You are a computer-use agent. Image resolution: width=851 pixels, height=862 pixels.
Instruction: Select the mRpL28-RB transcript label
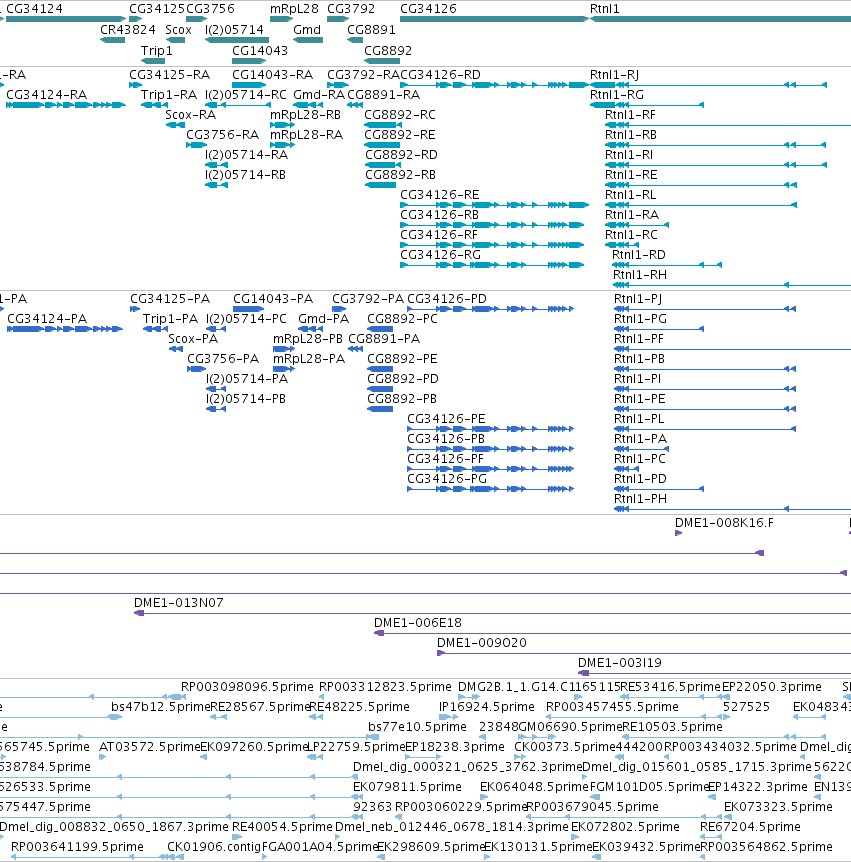(x=305, y=115)
